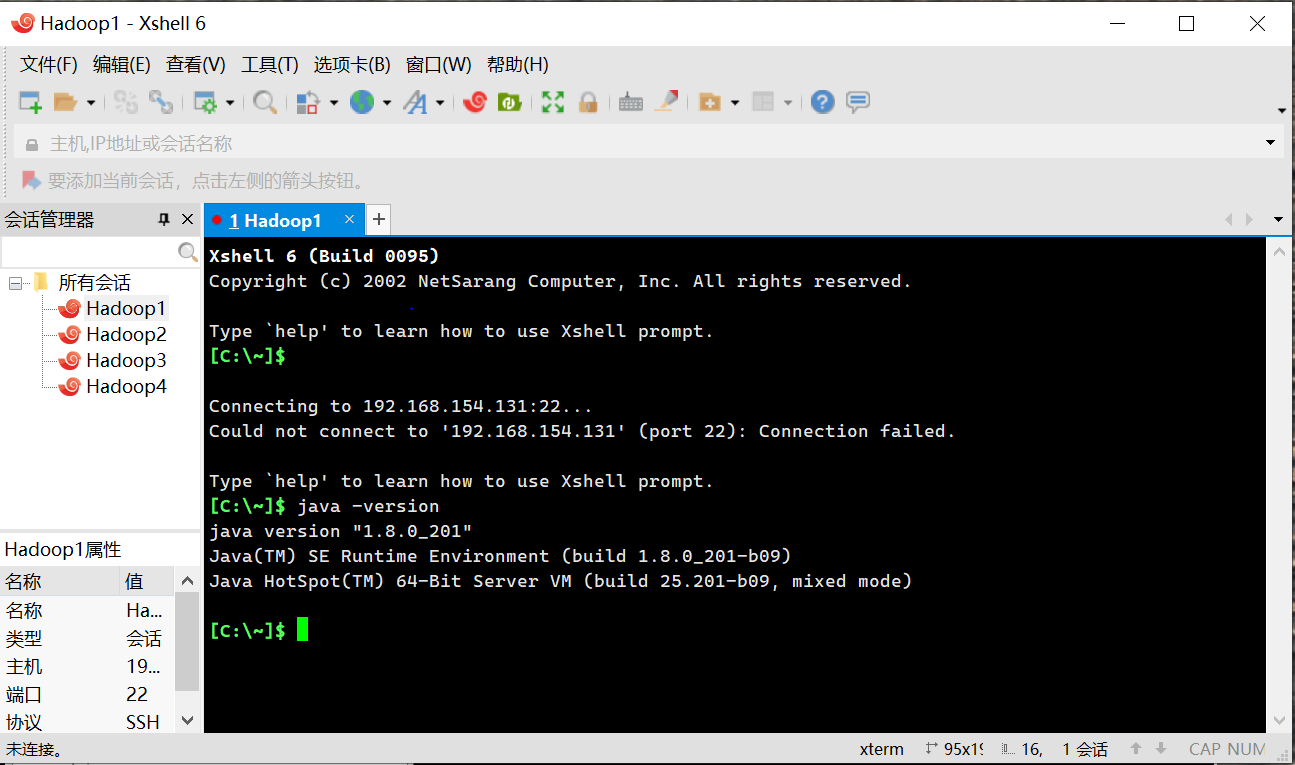Viewport: 1295px width, 765px height.
Task: Click the keyboard mapping toolbar icon
Action: coord(630,102)
